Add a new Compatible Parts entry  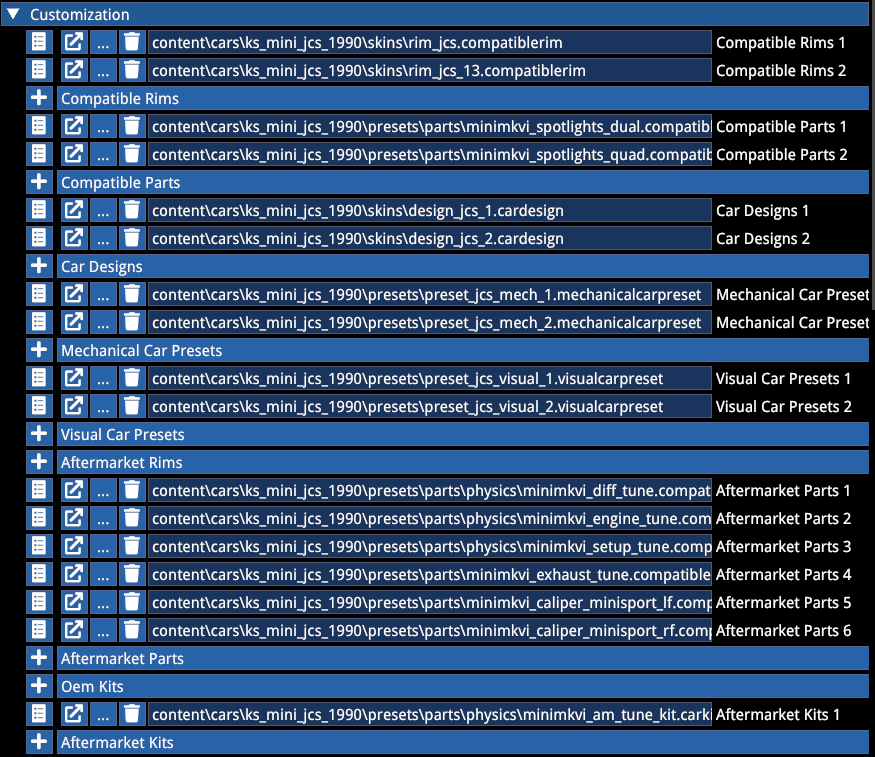(39, 182)
